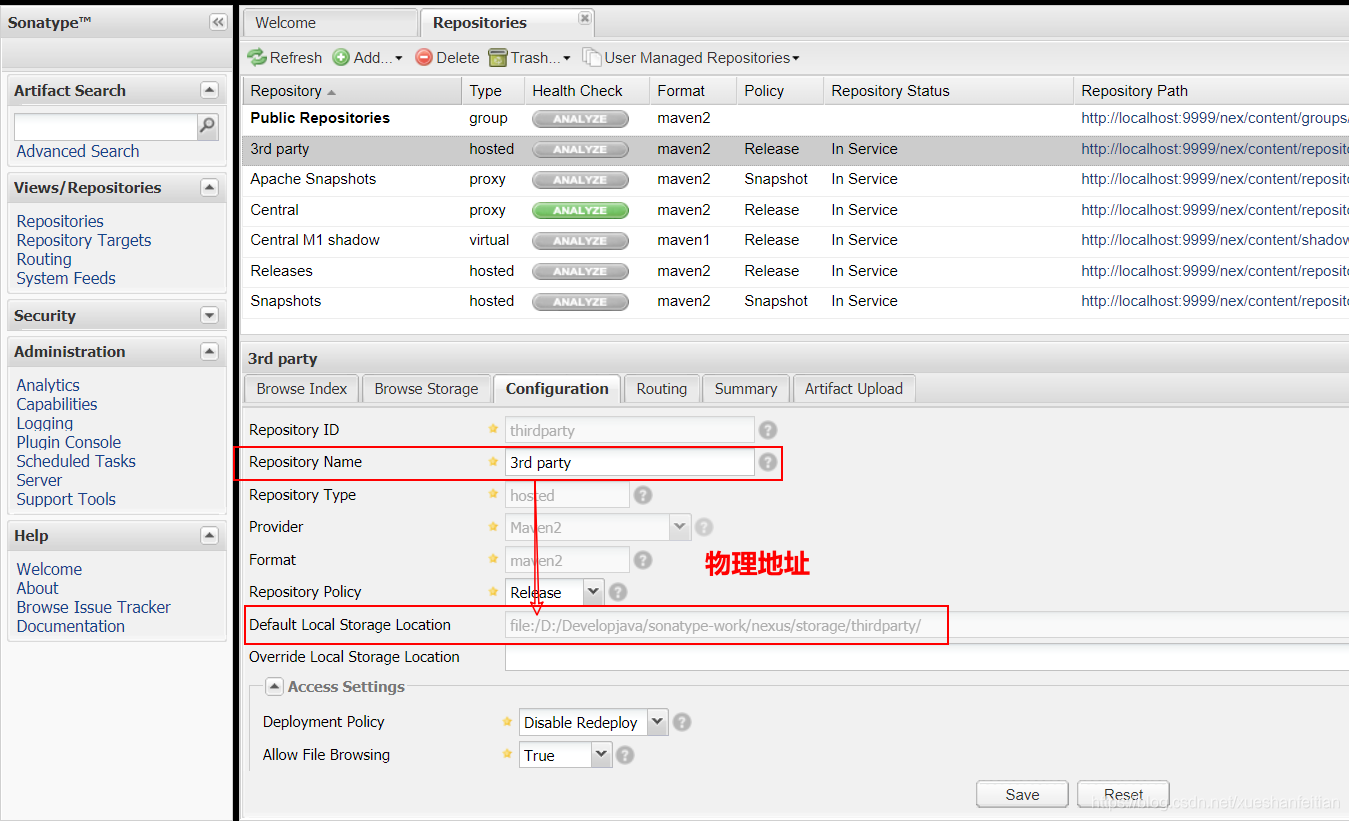Select the Apache Snapshots row name
The height and width of the screenshot is (821, 1349).
(x=313, y=179)
